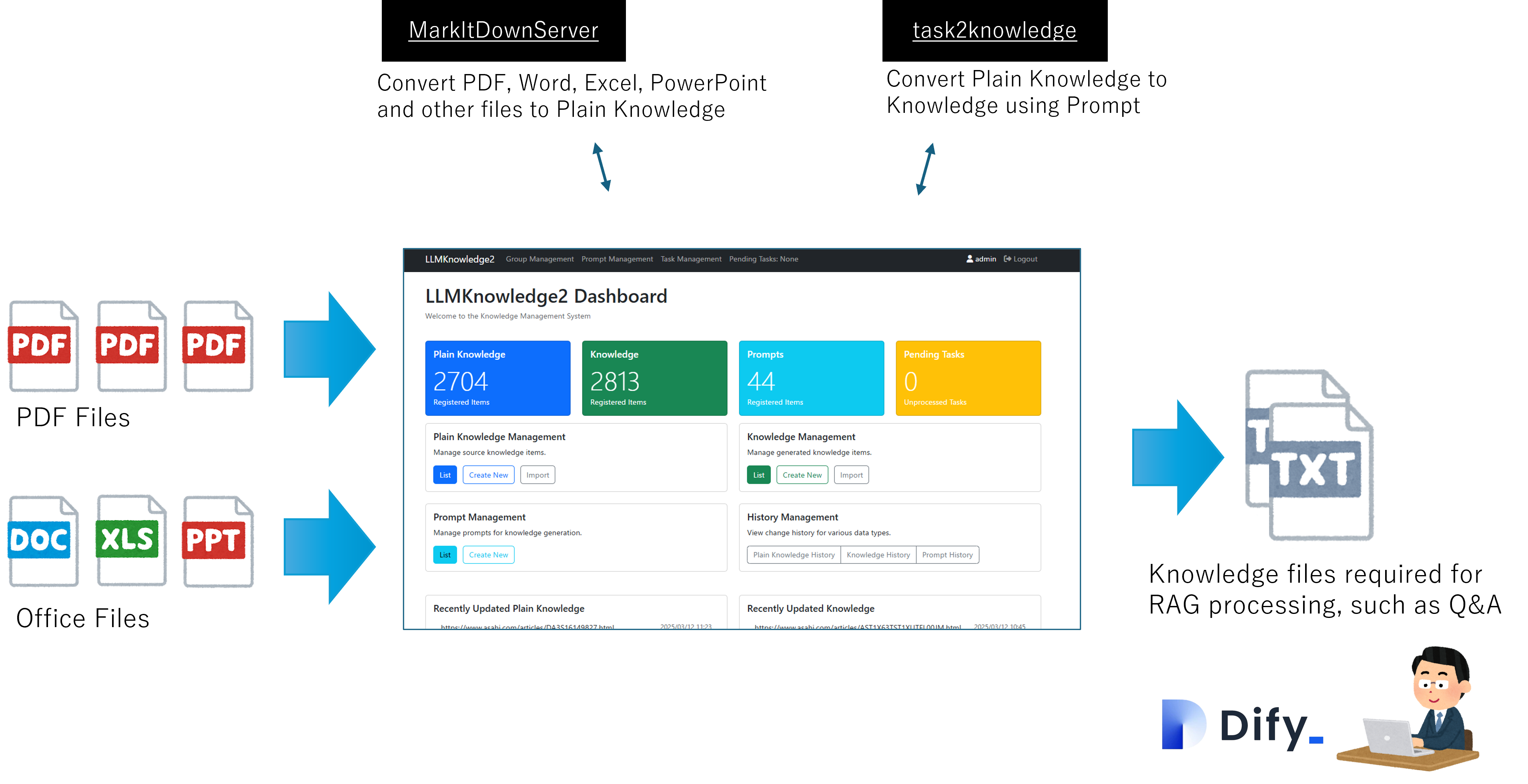Click the green XLS file icon
The width and height of the screenshot is (1528, 784).
(131, 539)
